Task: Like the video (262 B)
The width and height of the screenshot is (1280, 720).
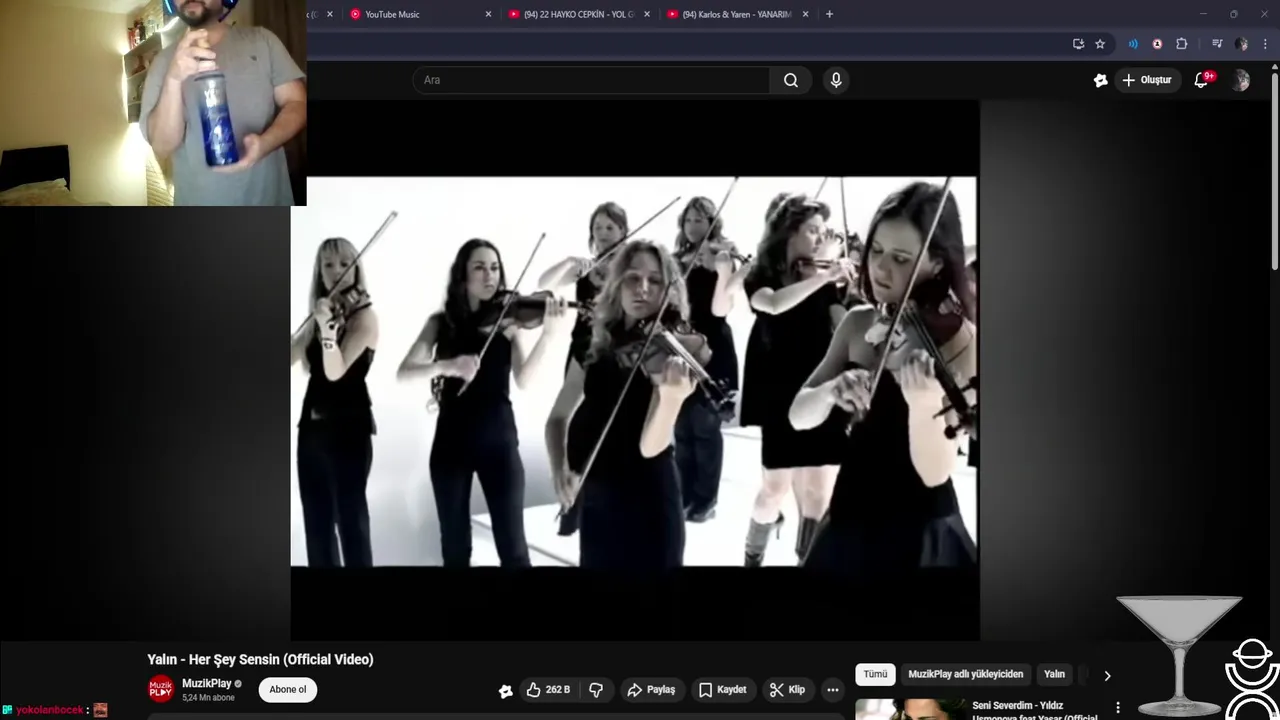Action: pyautogui.click(x=549, y=690)
